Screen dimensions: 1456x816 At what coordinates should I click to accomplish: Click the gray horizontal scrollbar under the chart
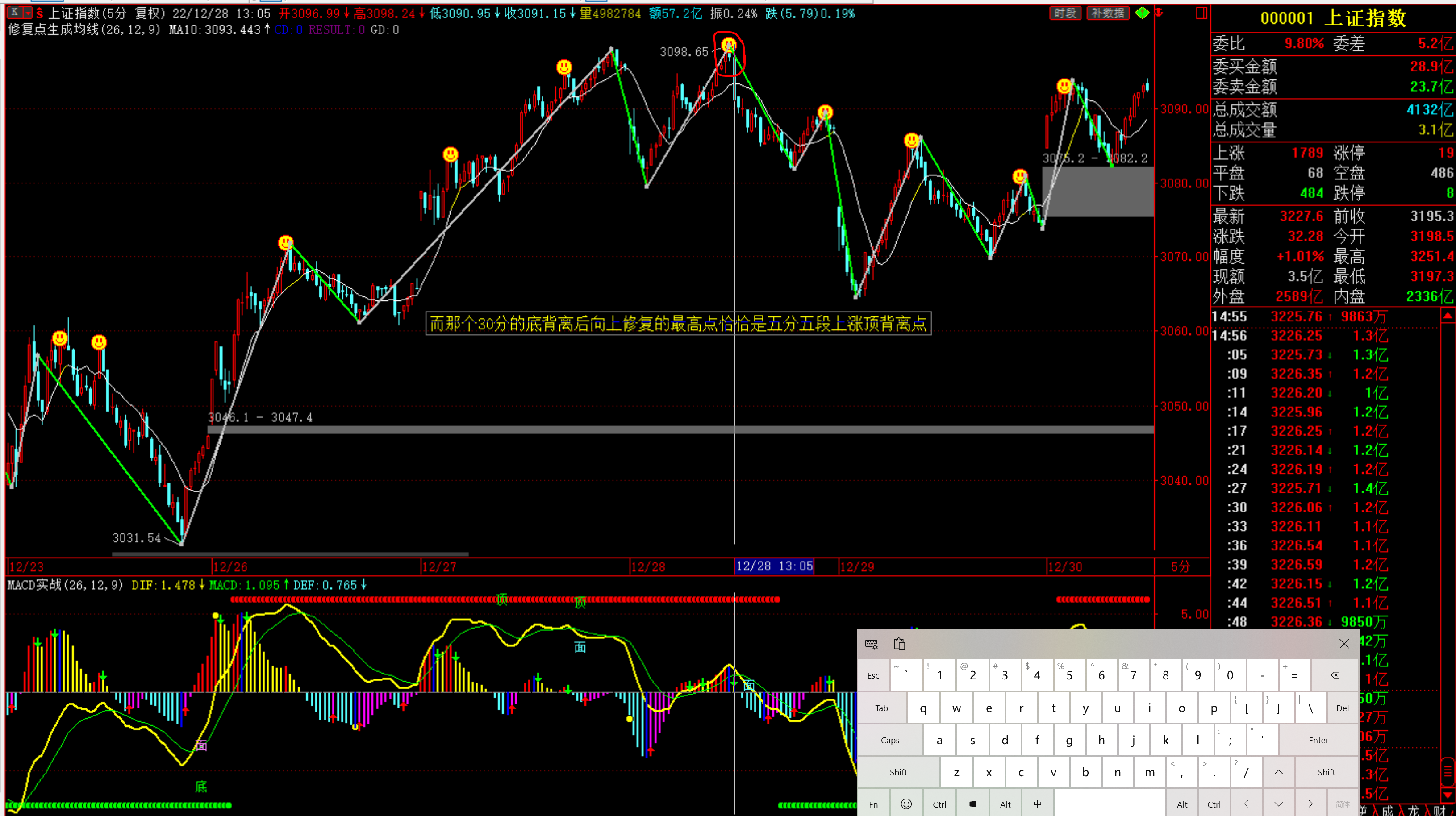click(290, 554)
